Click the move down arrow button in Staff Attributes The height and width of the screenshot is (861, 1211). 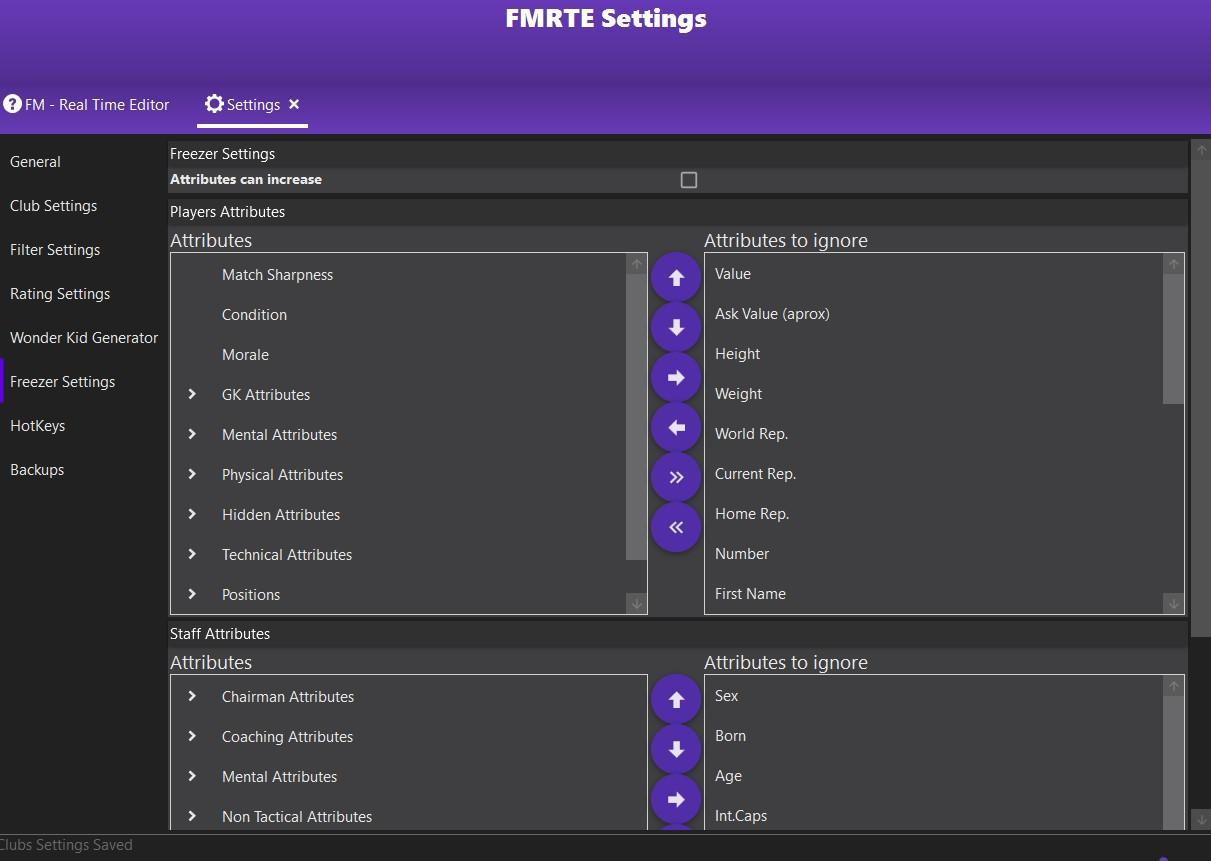pos(676,750)
